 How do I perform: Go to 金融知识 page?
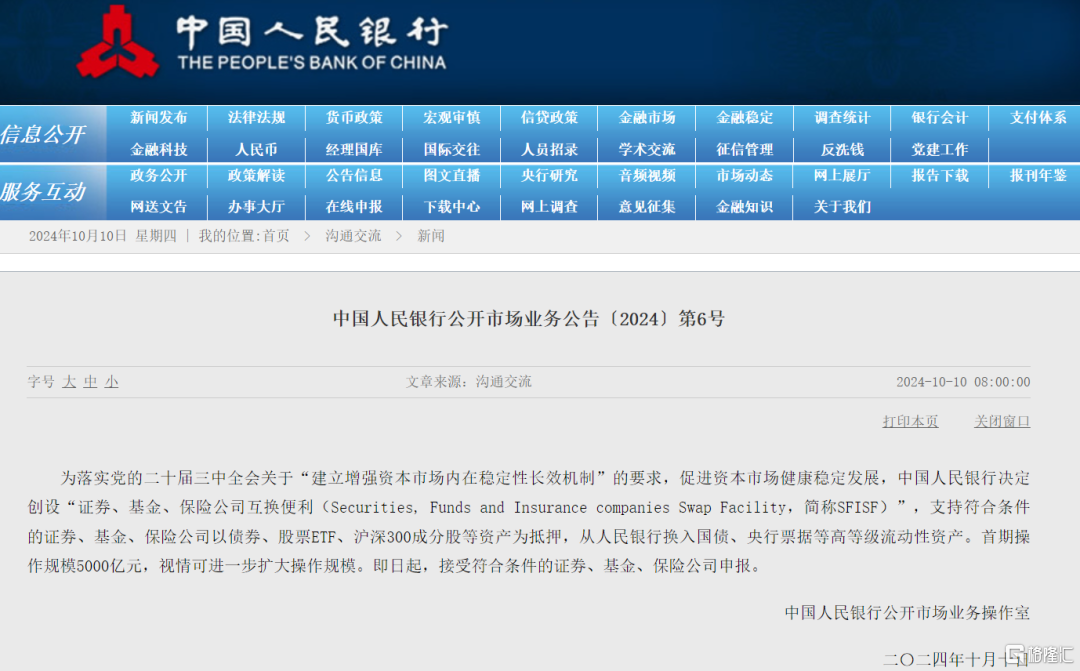pyautogui.click(x=745, y=207)
